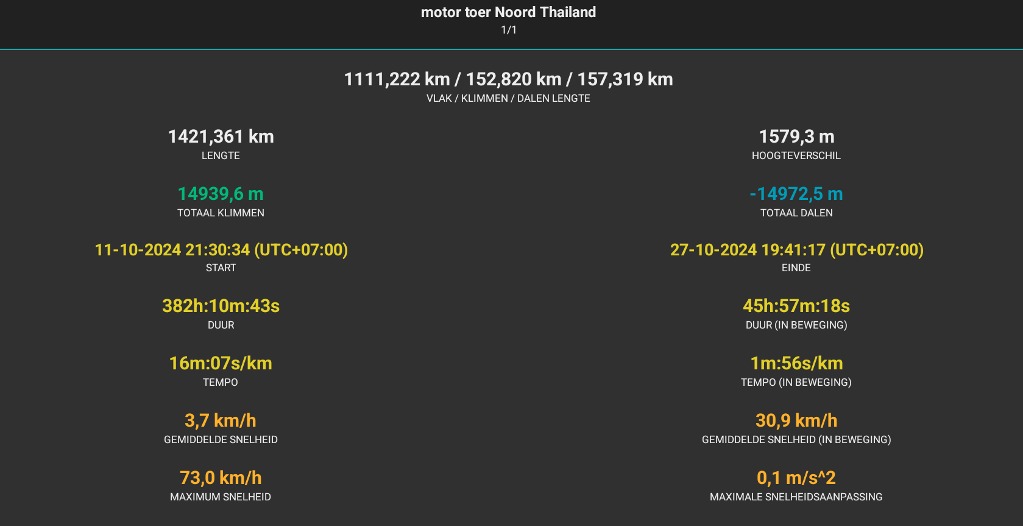Viewport: 1023px width, 526px height.
Task: Click the 3,7 km/h gemiddelde snelheid value
Action: click(x=221, y=421)
